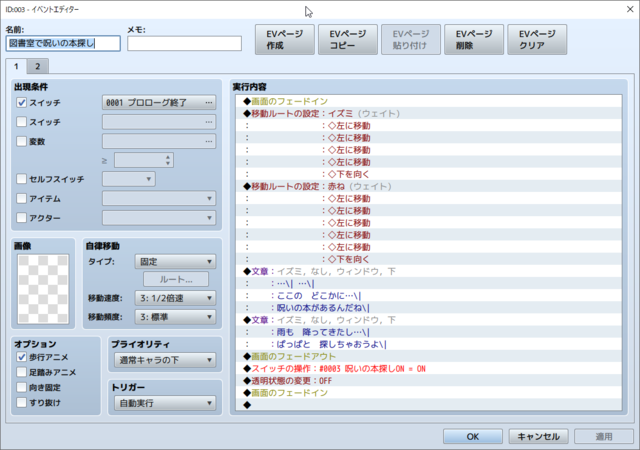Viewport: 640px width, 450px height.
Task: Uncheck the 歩行アニメ option
Action: coord(21,357)
